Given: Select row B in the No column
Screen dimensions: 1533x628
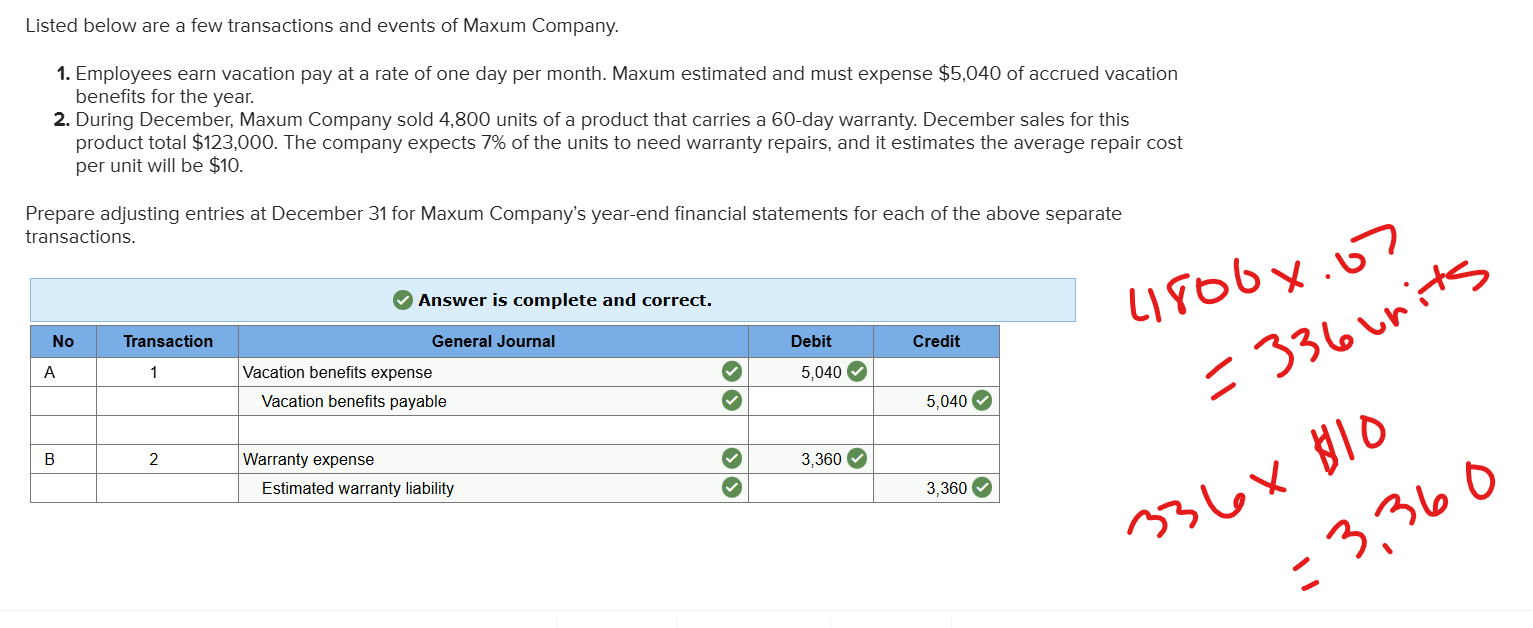Looking at the screenshot, I should point(63,459).
